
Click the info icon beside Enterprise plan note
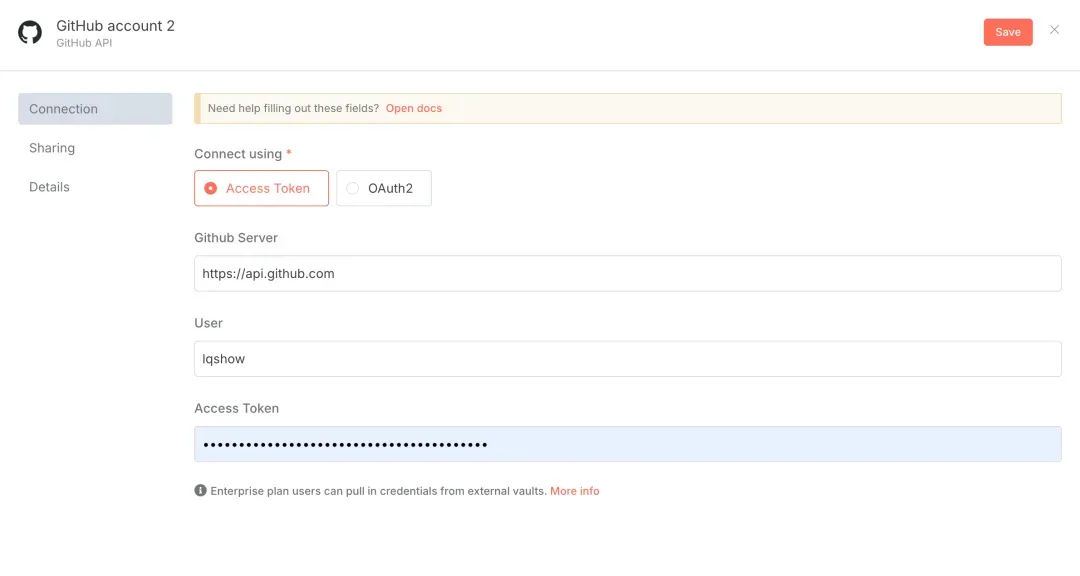pos(200,491)
